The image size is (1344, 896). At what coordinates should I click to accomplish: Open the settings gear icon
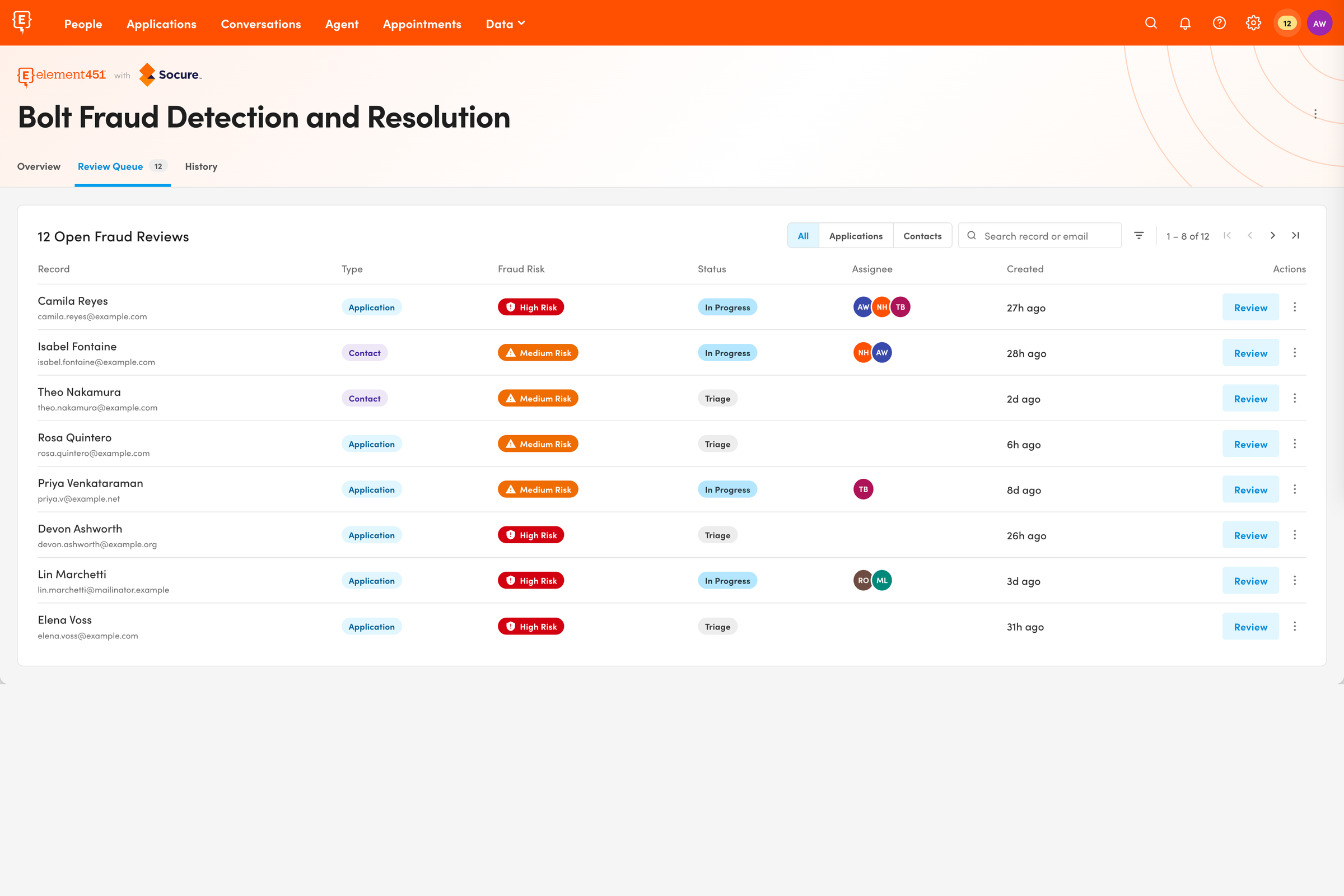(1253, 23)
